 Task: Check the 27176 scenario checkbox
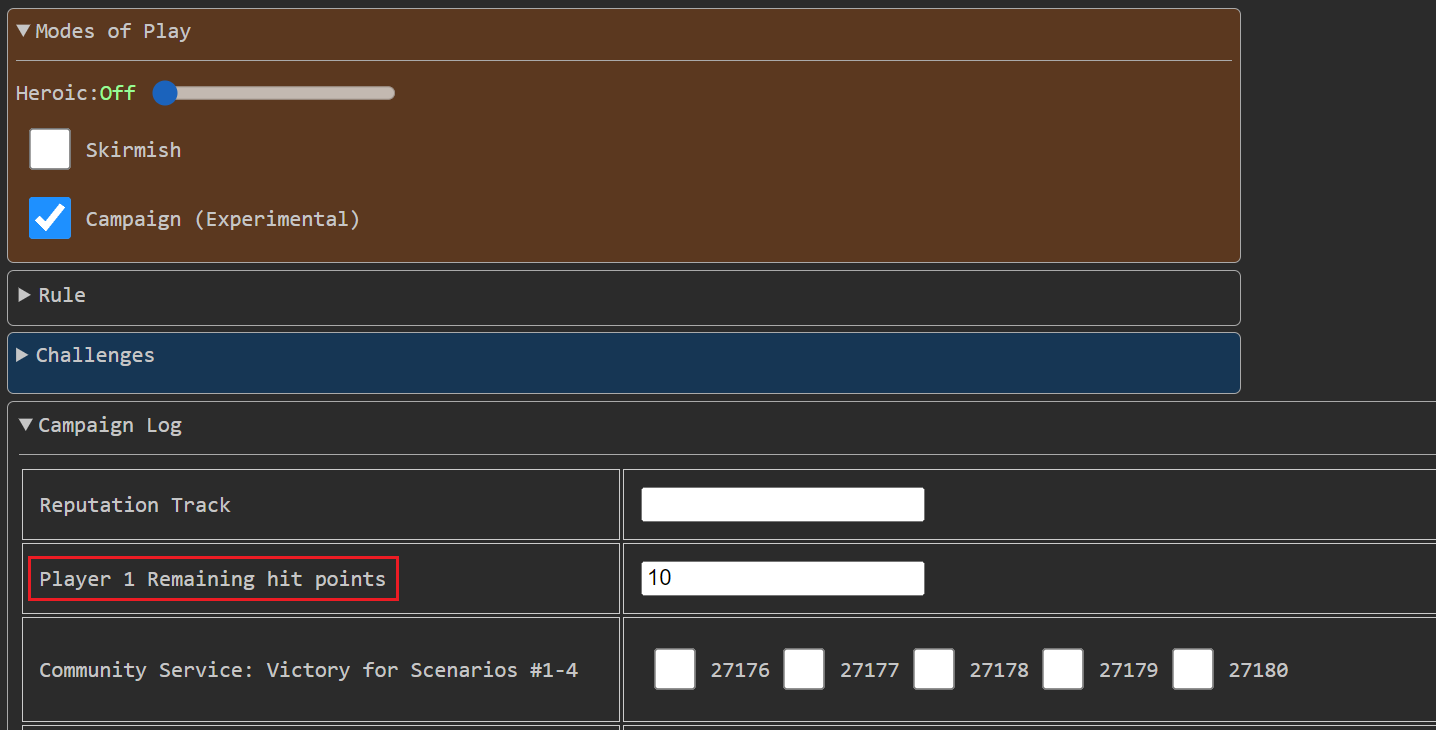pyautogui.click(x=675, y=669)
